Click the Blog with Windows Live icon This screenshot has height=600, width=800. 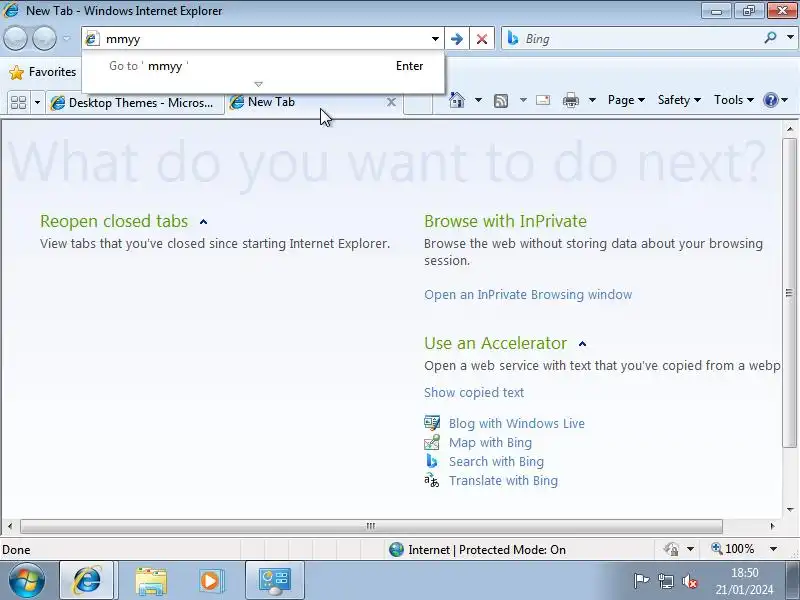pos(432,423)
